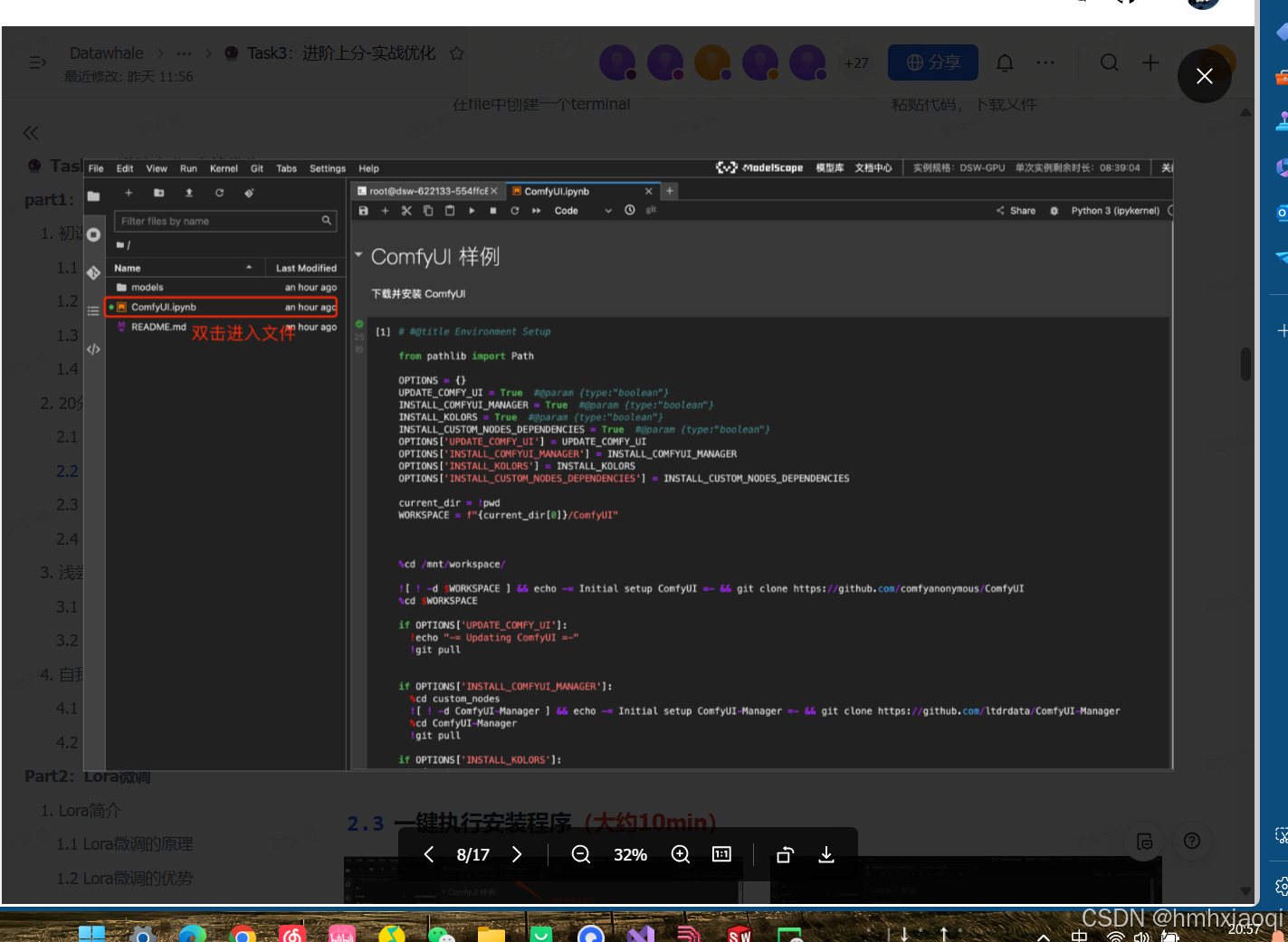The image size is (1288, 942).
Task: Click the Share (分享) button
Action: (933, 62)
